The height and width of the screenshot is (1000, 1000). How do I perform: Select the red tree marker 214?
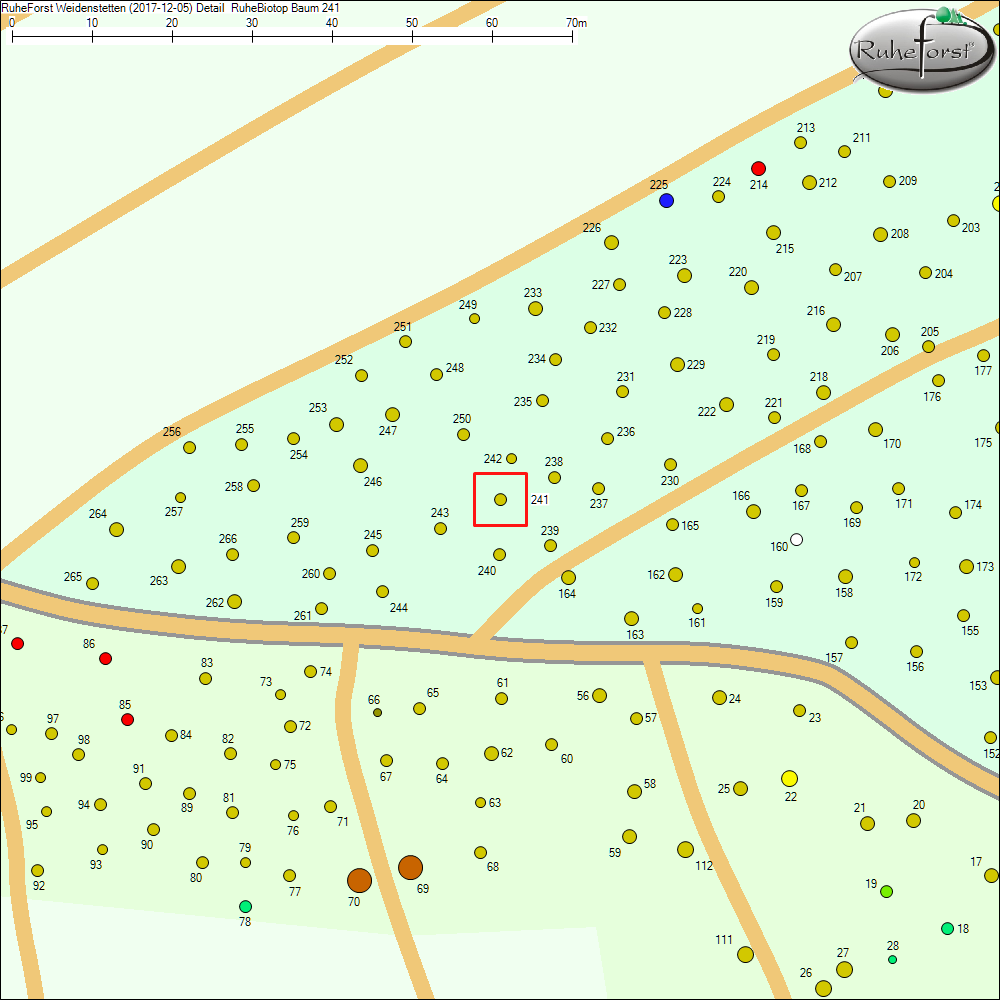click(758, 168)
